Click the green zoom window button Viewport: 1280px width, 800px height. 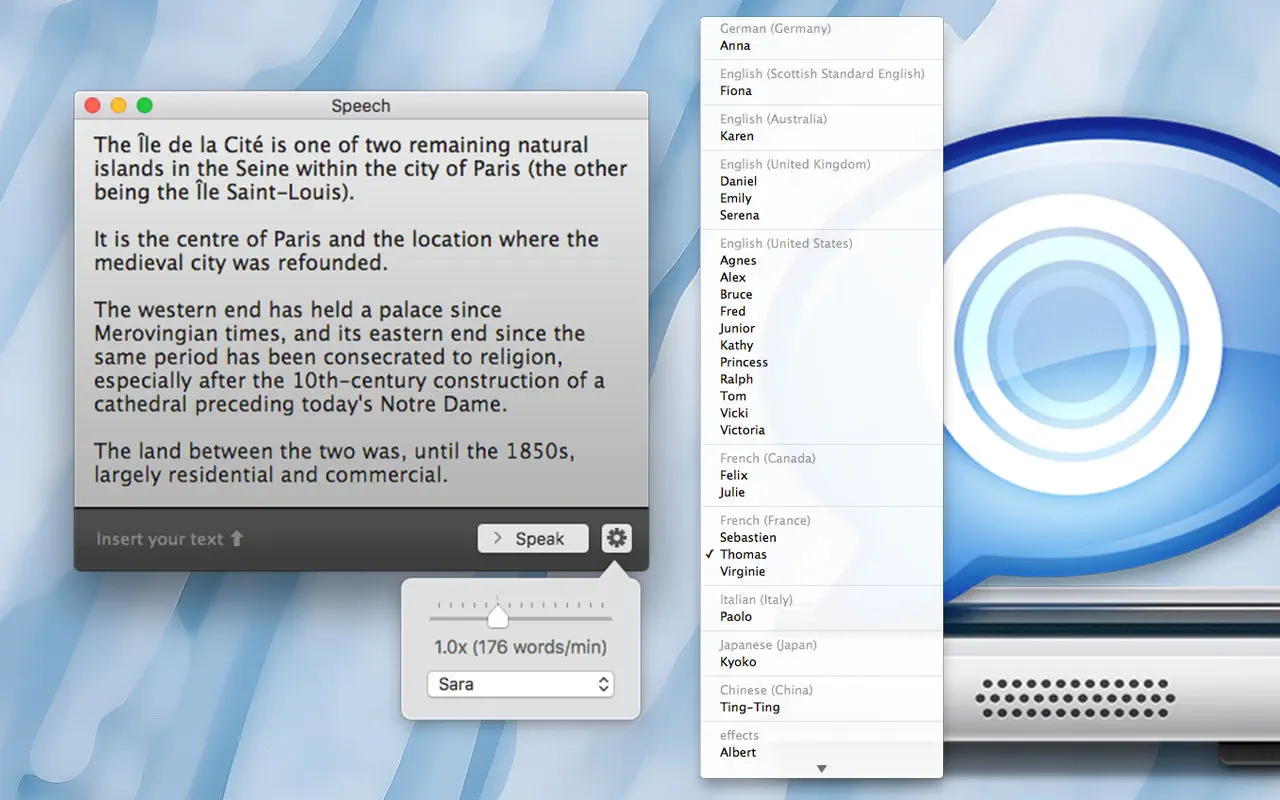pos(145,105)
